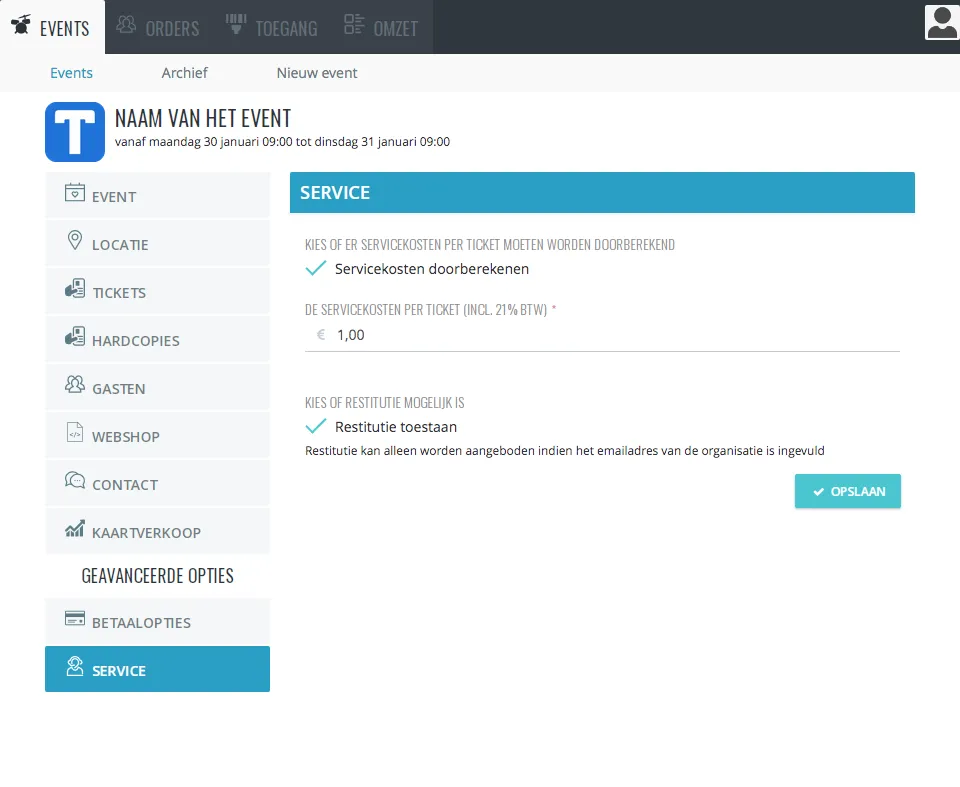The image size is (960, 787).
Task: Click the Contact speech bubble icon
Action: 75,482
